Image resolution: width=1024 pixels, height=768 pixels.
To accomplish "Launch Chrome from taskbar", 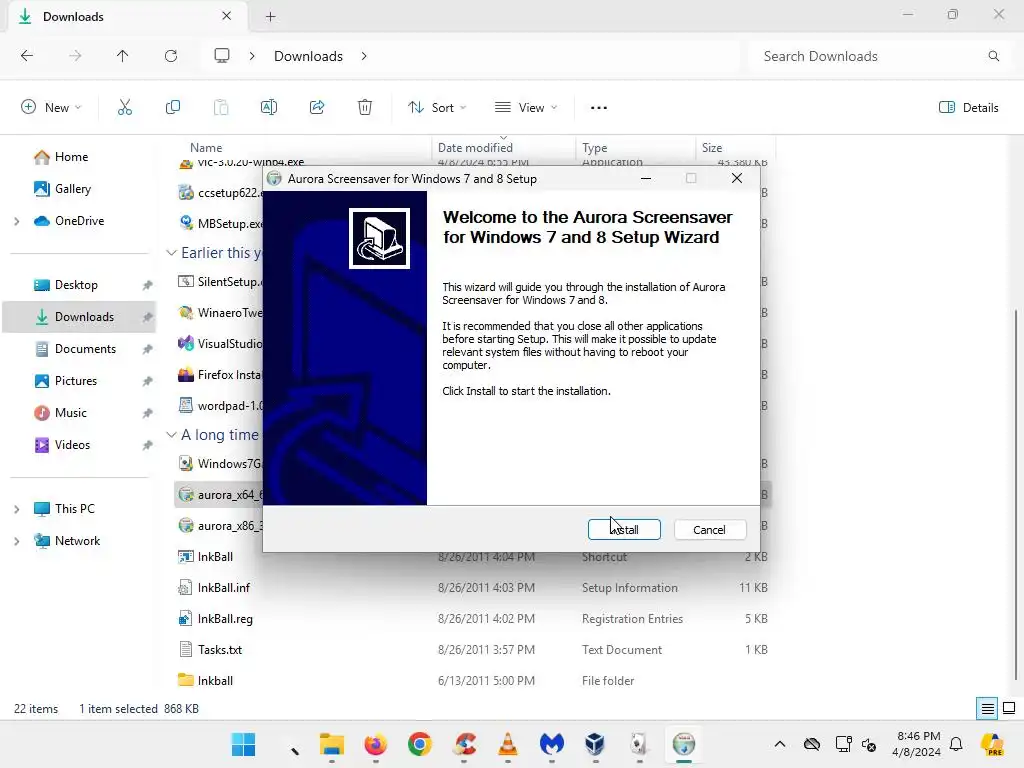I will click(419, 744).
